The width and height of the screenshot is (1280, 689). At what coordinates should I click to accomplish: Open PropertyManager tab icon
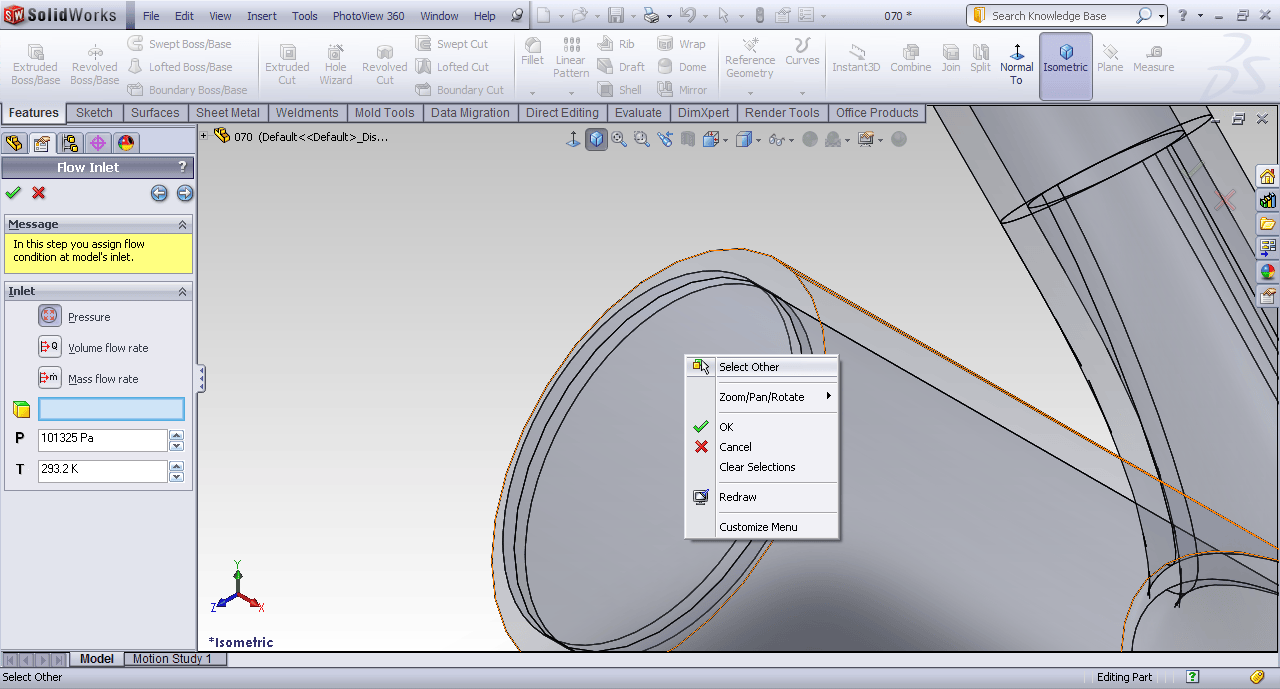click(x=42, y=143)
